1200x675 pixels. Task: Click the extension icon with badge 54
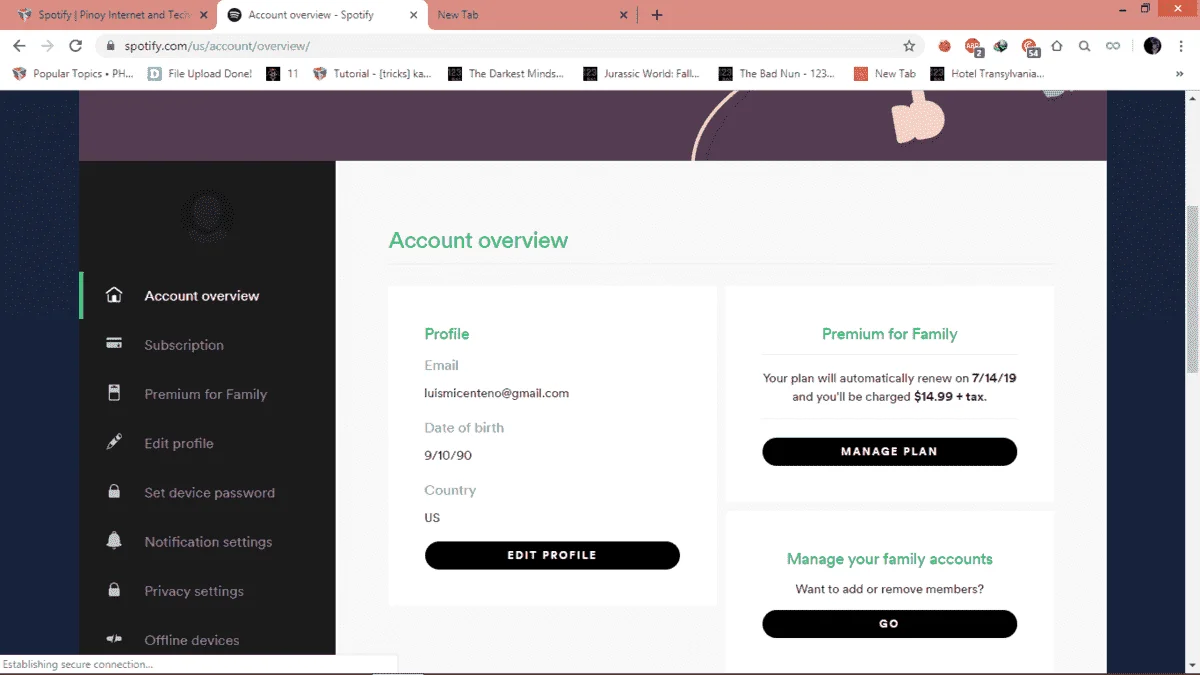click(x=1030, y=46)
